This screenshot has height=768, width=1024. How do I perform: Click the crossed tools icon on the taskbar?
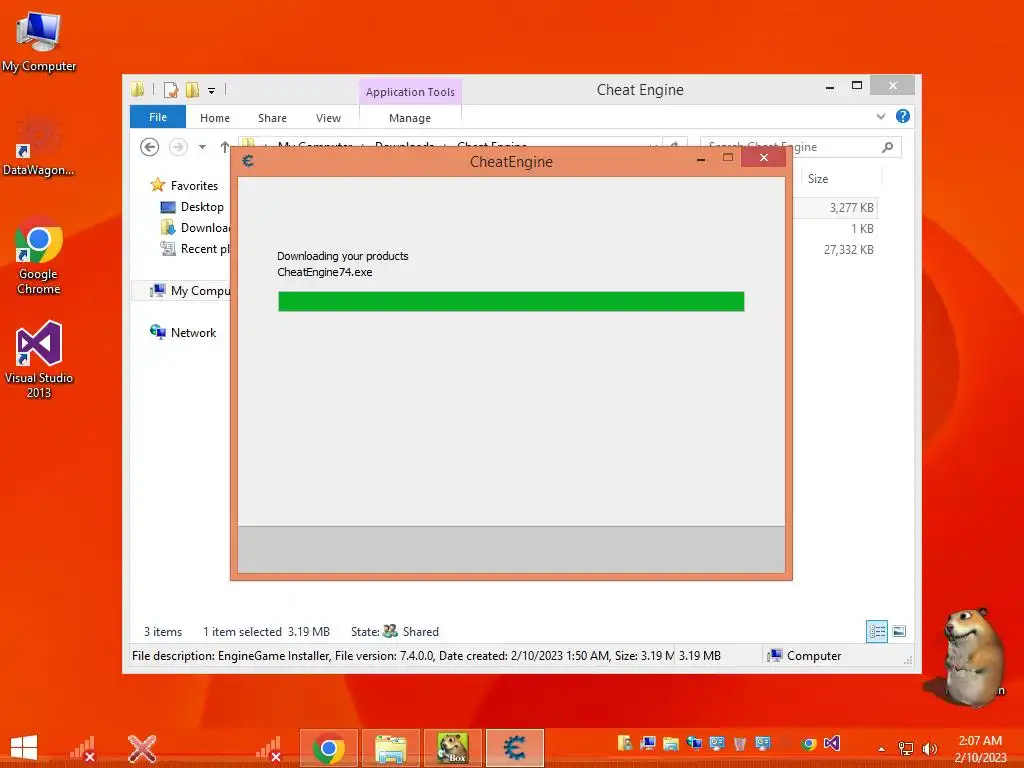tap(142, 748)
